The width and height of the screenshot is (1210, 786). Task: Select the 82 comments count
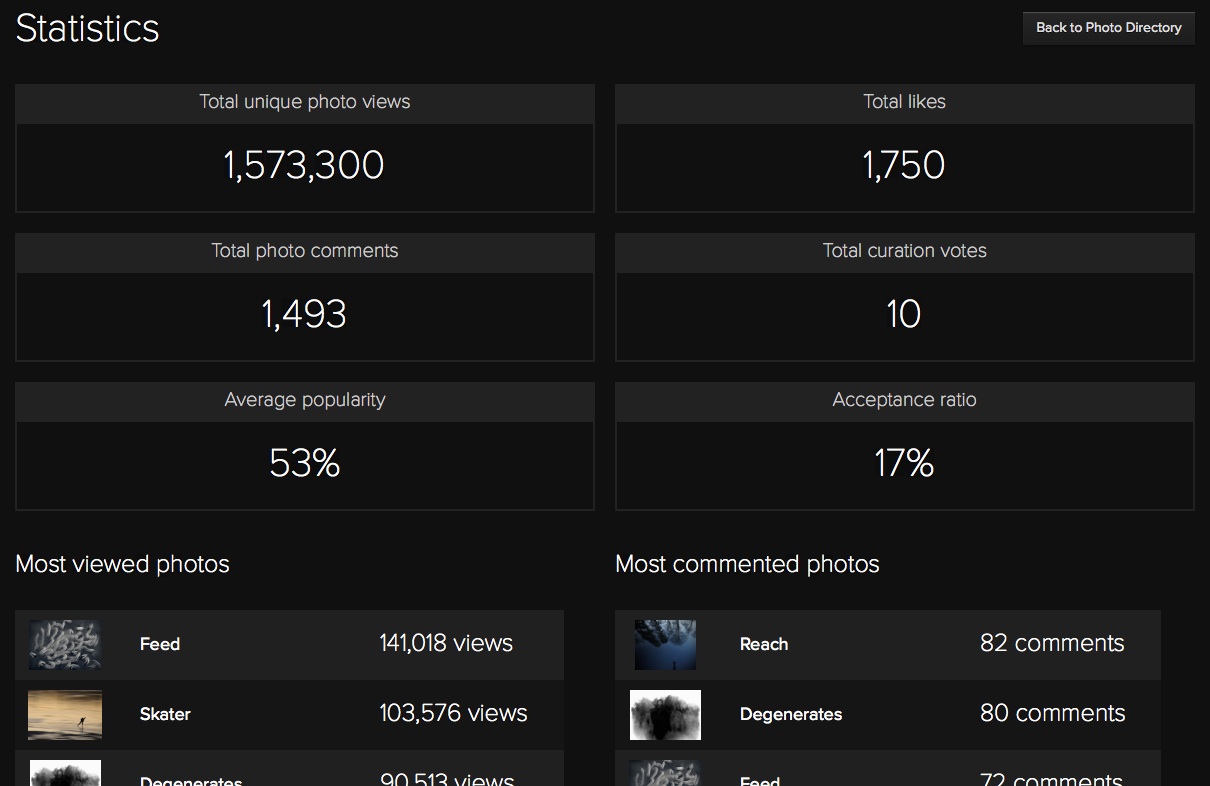click(1052, 643)
